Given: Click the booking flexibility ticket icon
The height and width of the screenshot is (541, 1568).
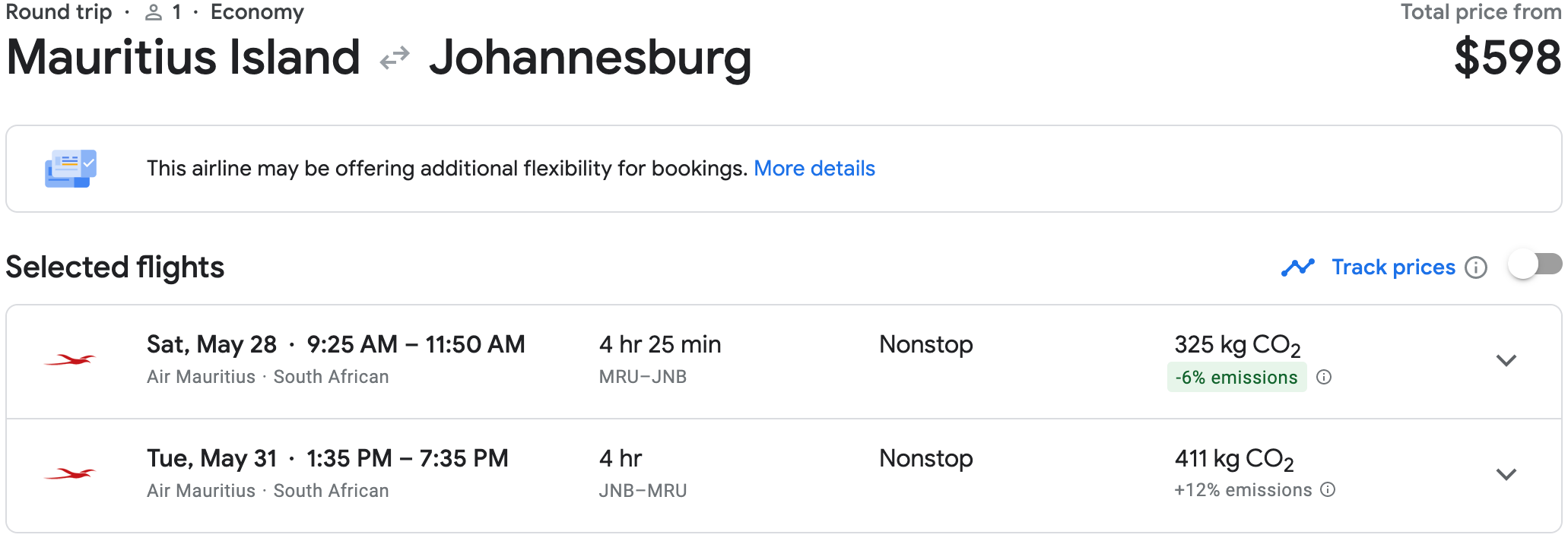Looking at the screenshot, I should 71,168.
